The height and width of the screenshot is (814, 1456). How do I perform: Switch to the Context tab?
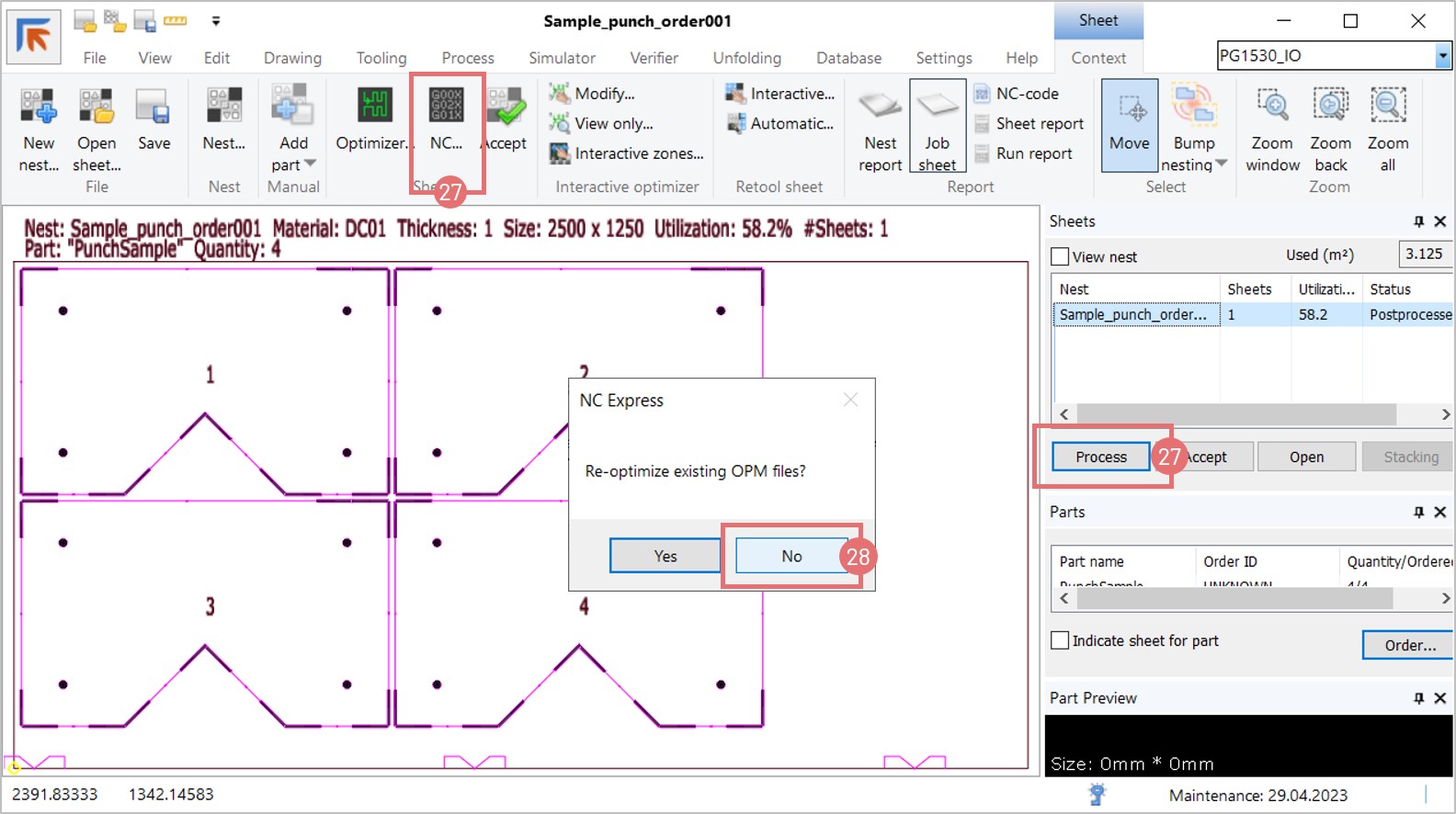pyautogui.click(x=1098, y=58)
